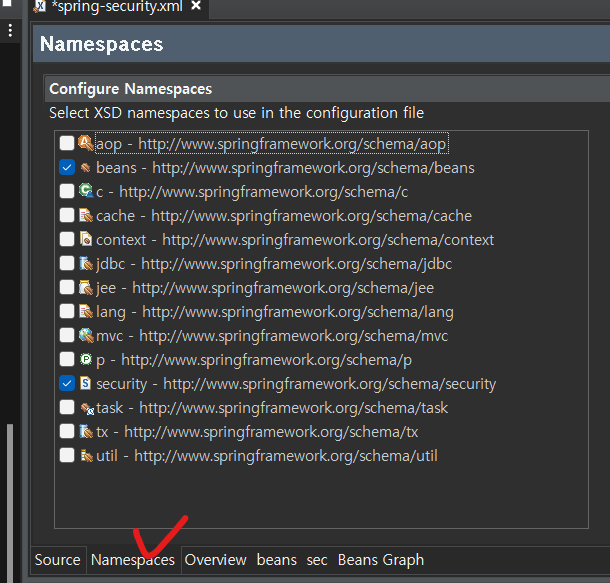Select the util schema URL row

pyautogui.click(x=267, y=456)
